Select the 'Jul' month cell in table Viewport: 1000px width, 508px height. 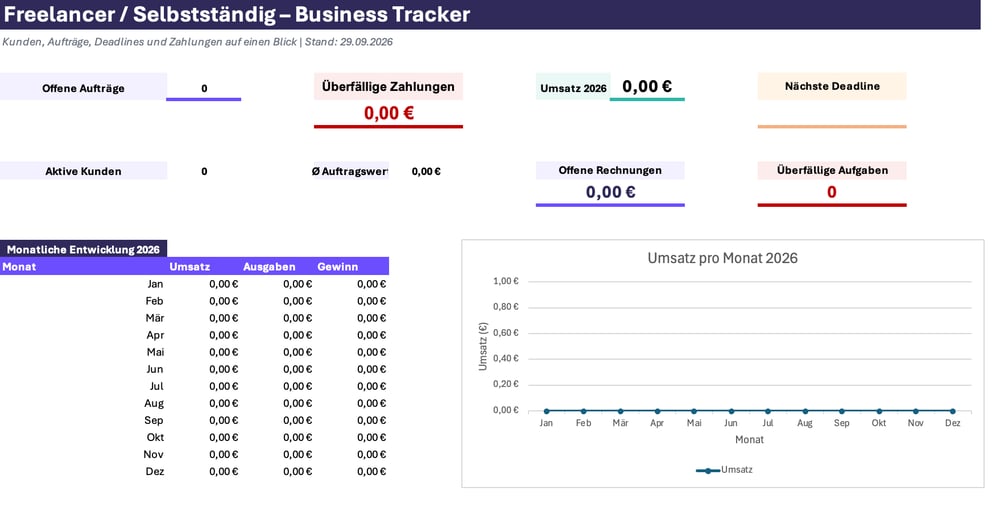click(84, 386)
